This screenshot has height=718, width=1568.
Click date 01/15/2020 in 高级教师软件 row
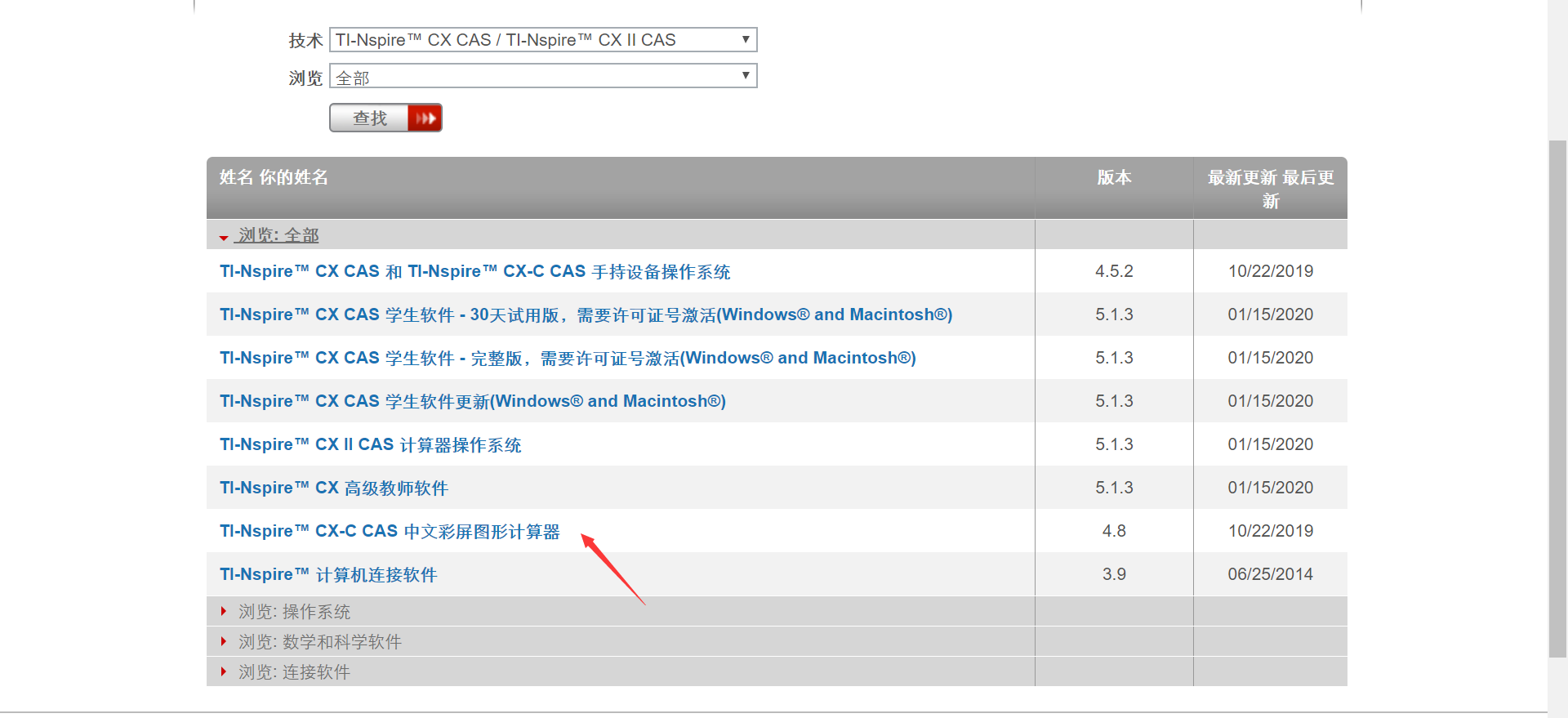coord(1271,488)
